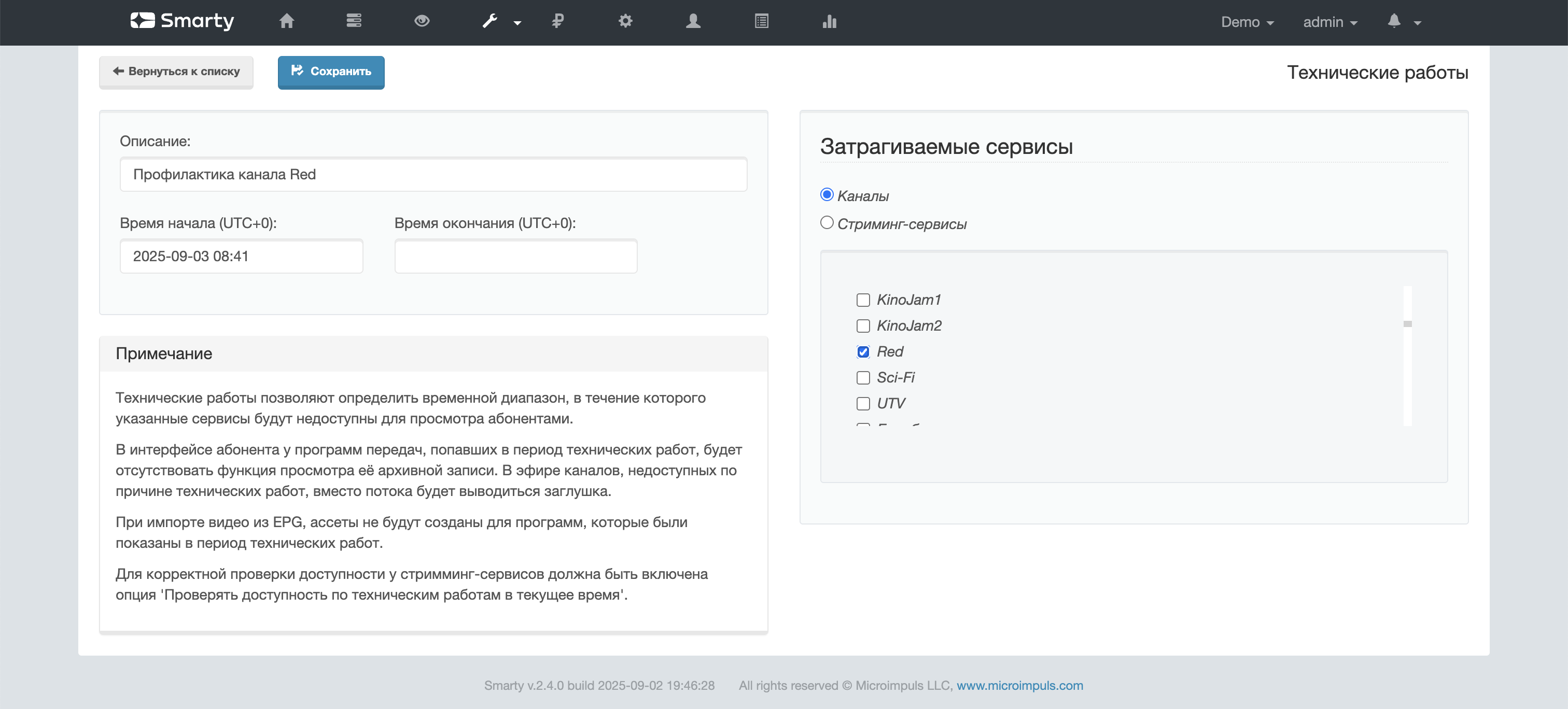This screenshot has width=1568, height=709.
Task: Click Вернуться к списку button
Action: coord(176,72)
